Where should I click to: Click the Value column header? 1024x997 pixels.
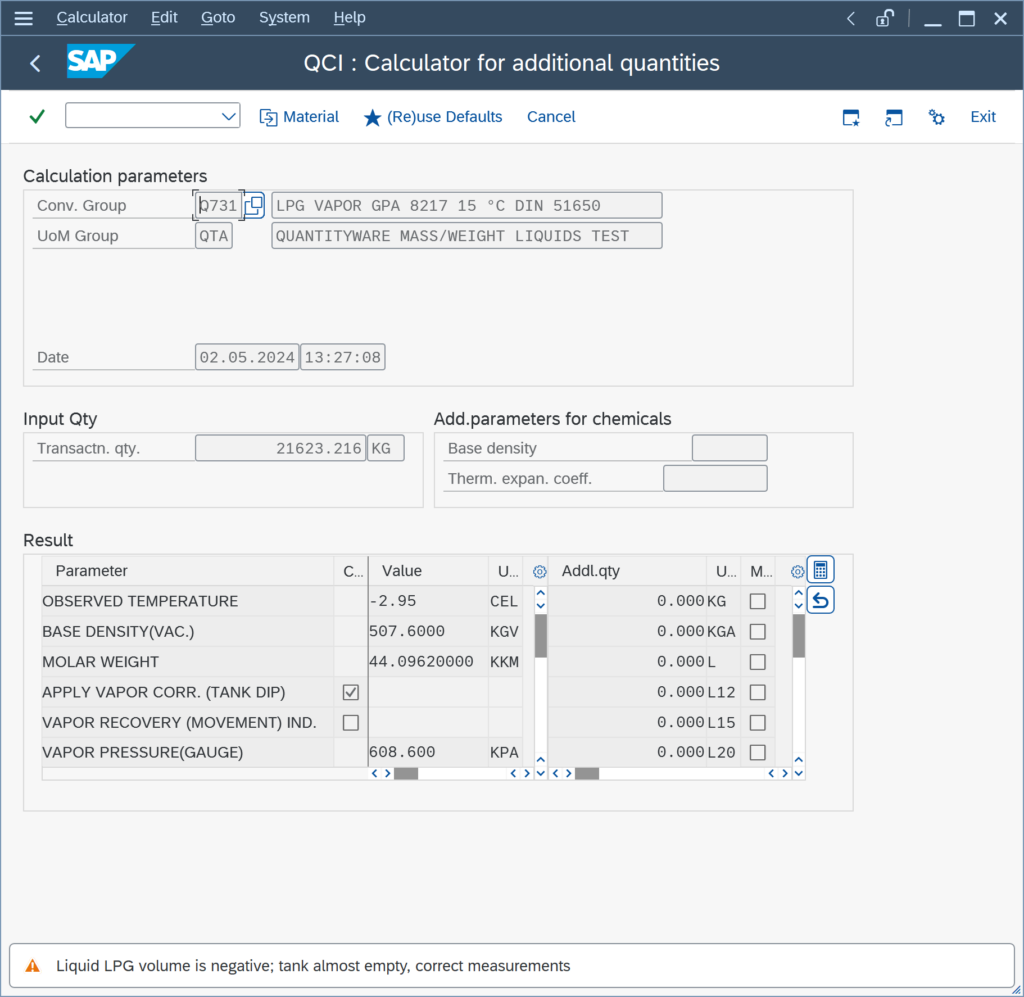click(428, 571)
